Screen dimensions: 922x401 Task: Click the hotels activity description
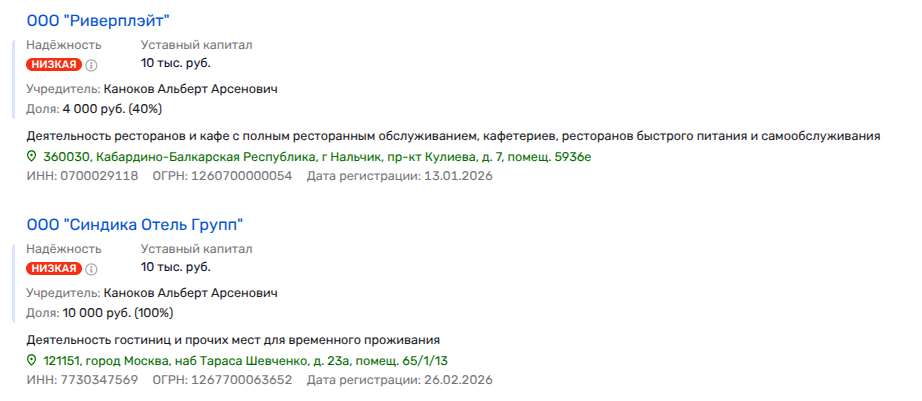[233, 340]
